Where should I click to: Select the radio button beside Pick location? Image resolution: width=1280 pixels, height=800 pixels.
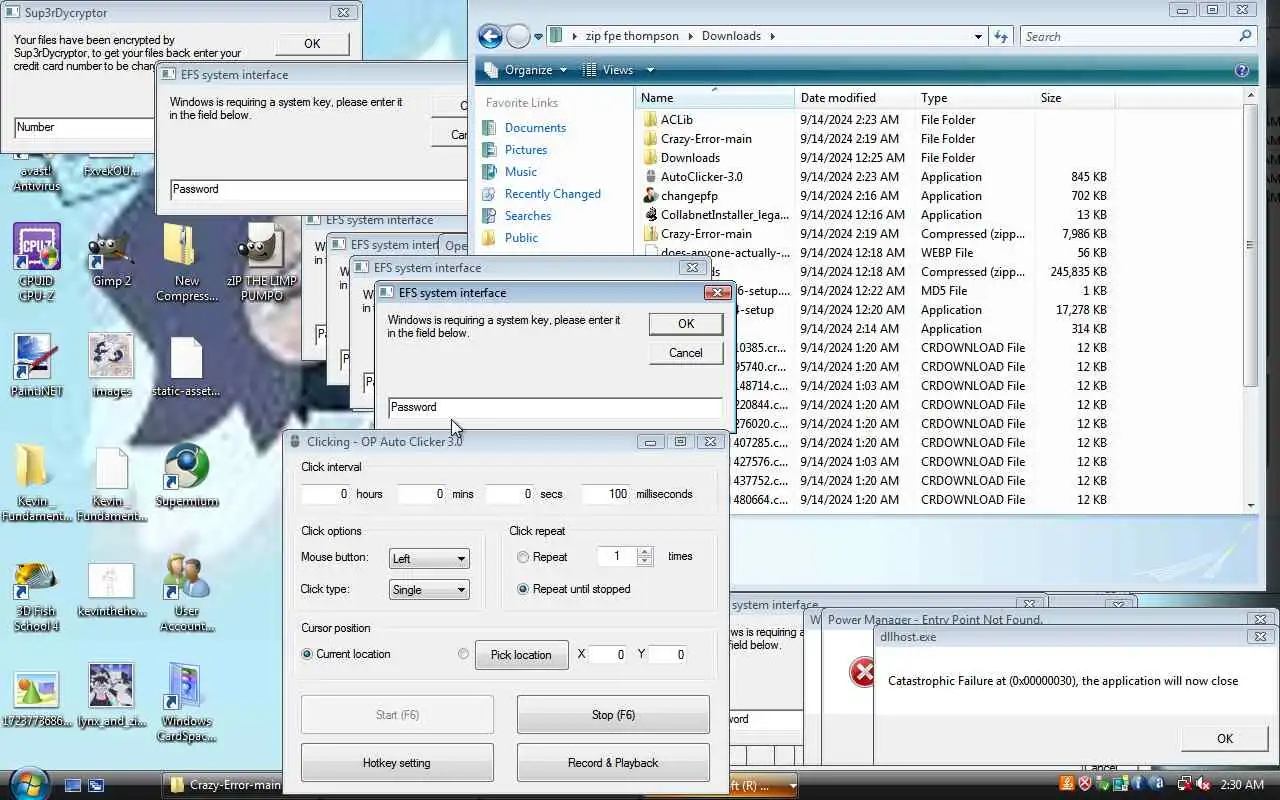(463, 654)
